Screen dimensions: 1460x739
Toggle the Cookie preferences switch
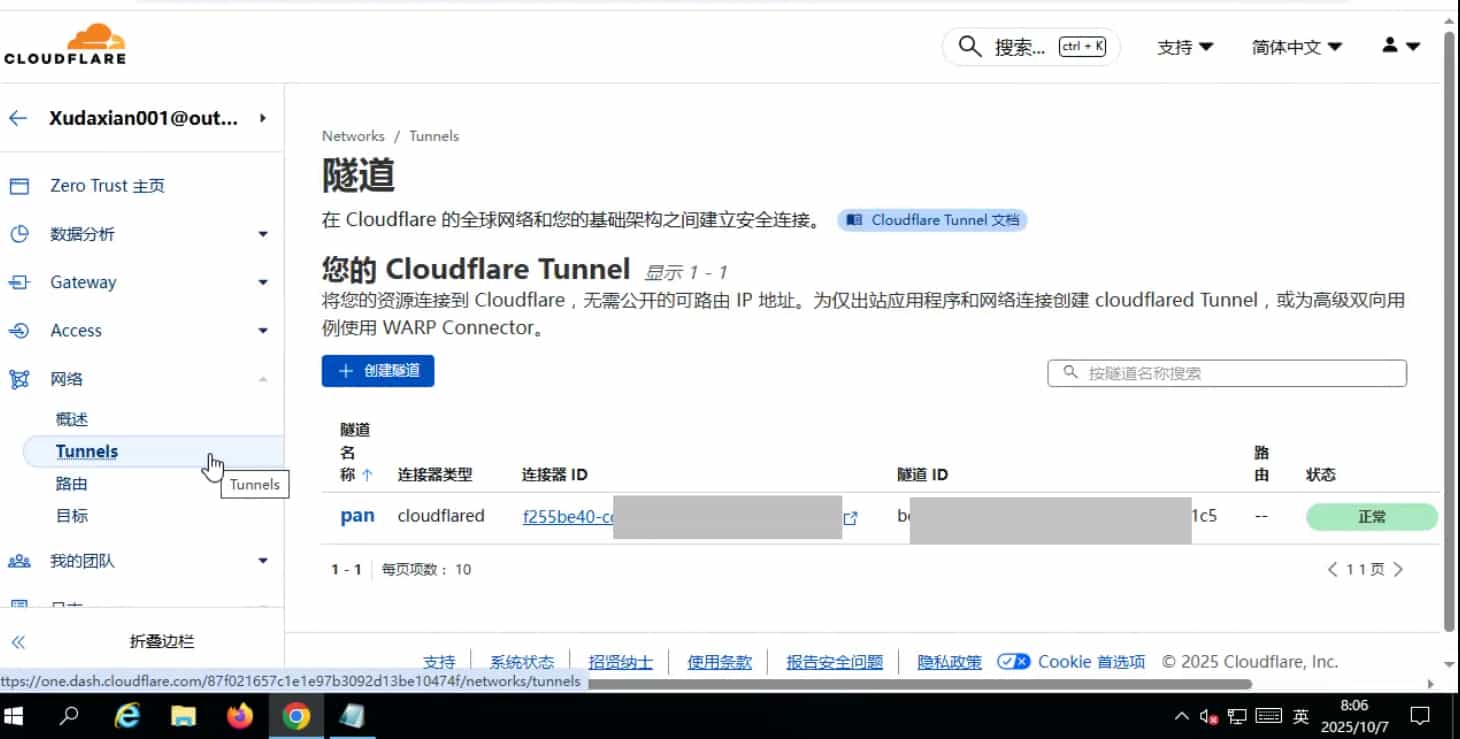point(1014,661)
